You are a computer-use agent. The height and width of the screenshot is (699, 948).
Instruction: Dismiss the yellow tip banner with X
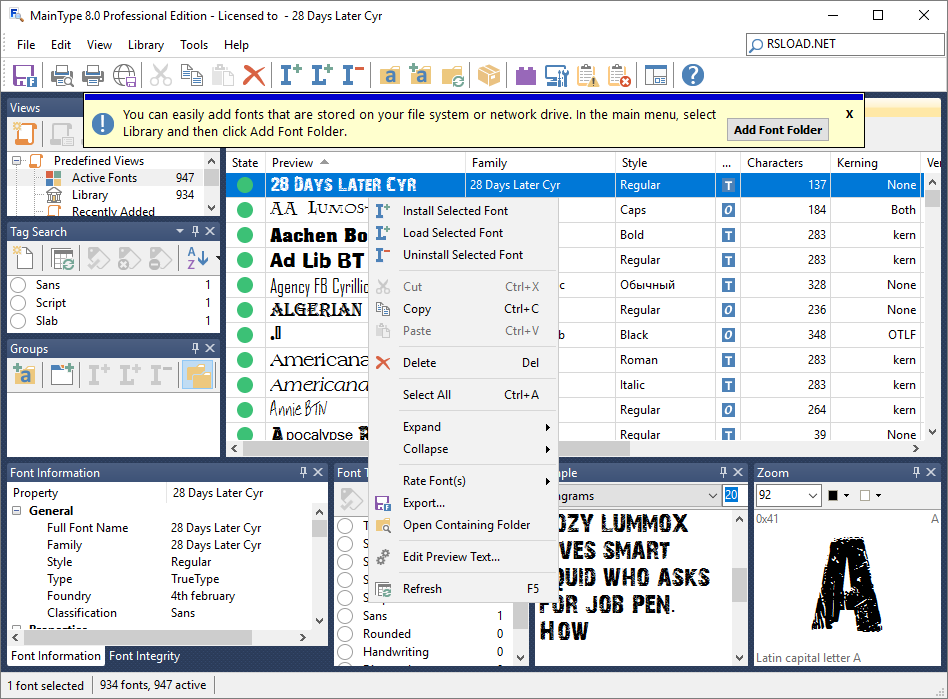point(849,114)
